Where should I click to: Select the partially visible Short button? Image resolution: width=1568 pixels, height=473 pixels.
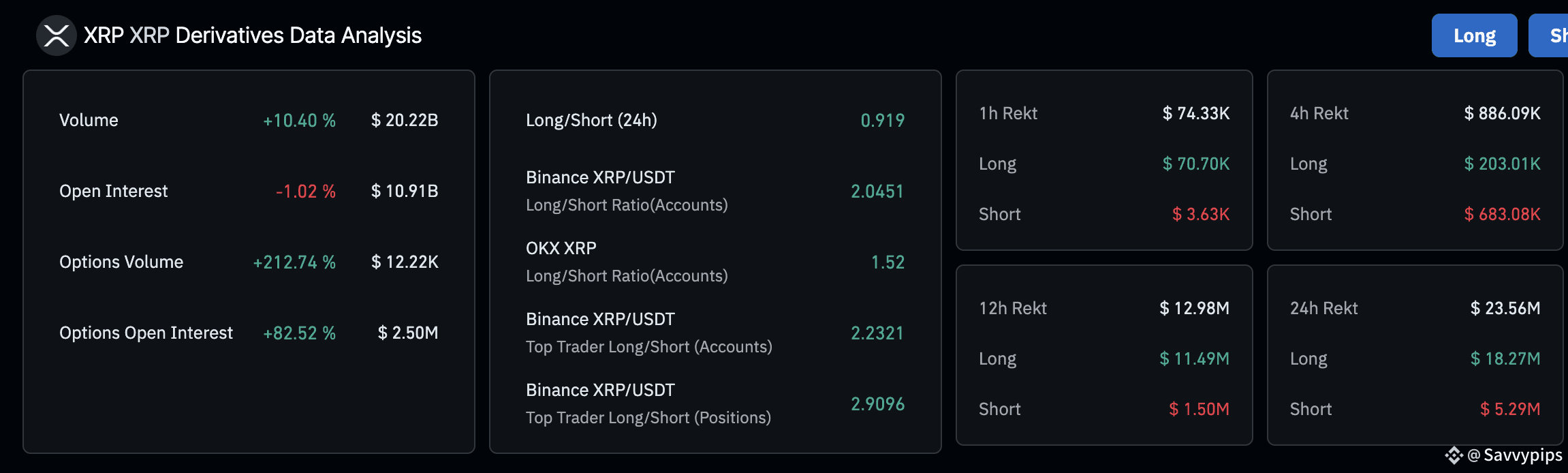click(1549, 35)
